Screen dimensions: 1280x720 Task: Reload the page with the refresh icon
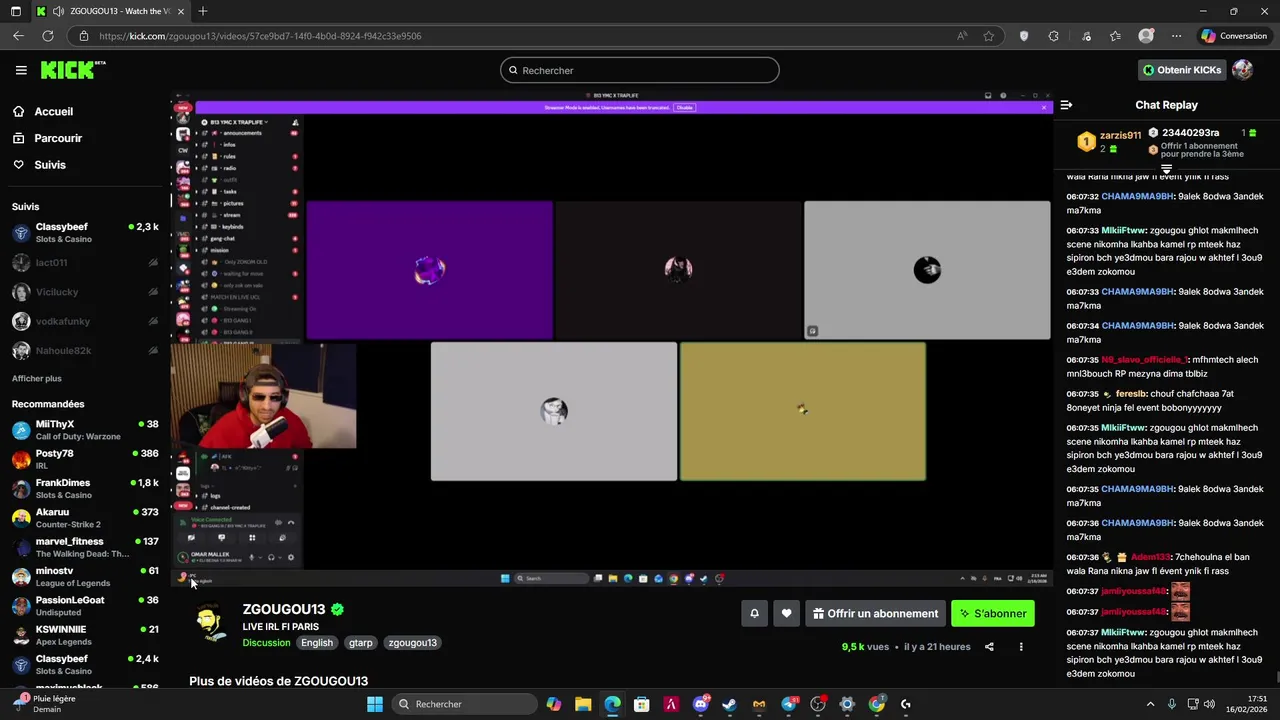point(47,36)
